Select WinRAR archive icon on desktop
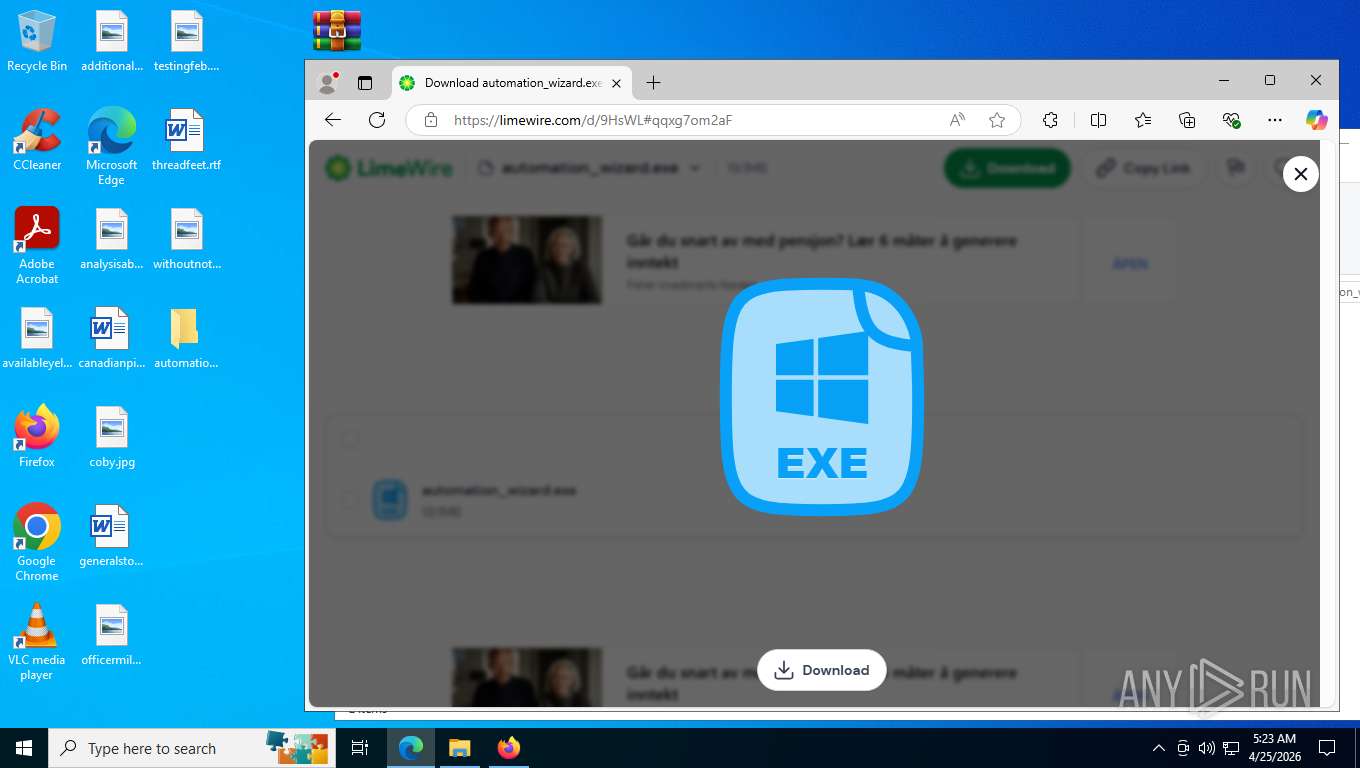Viewport: 1360px width, 768px height. (337, 30)
